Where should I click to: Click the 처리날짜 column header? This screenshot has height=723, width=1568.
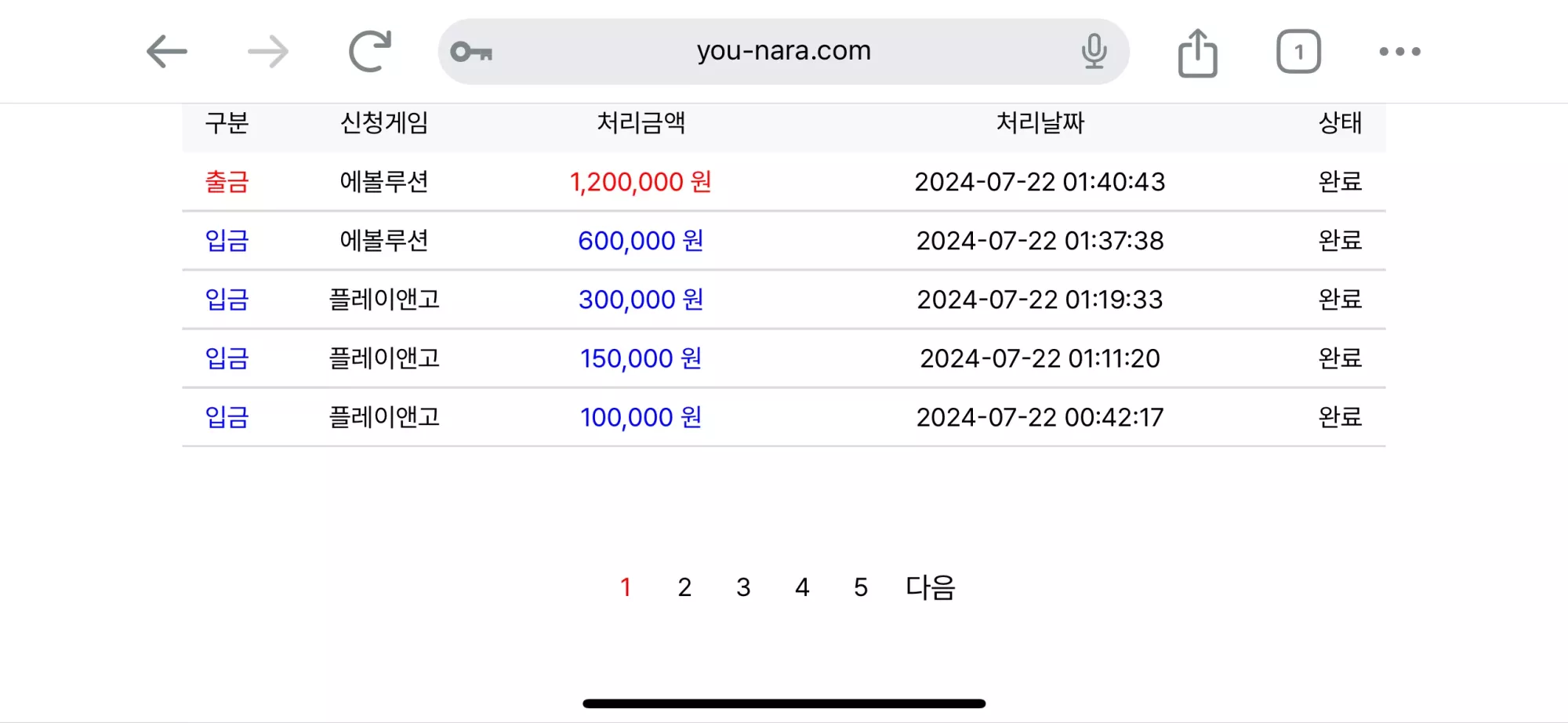coord(1040,123)
